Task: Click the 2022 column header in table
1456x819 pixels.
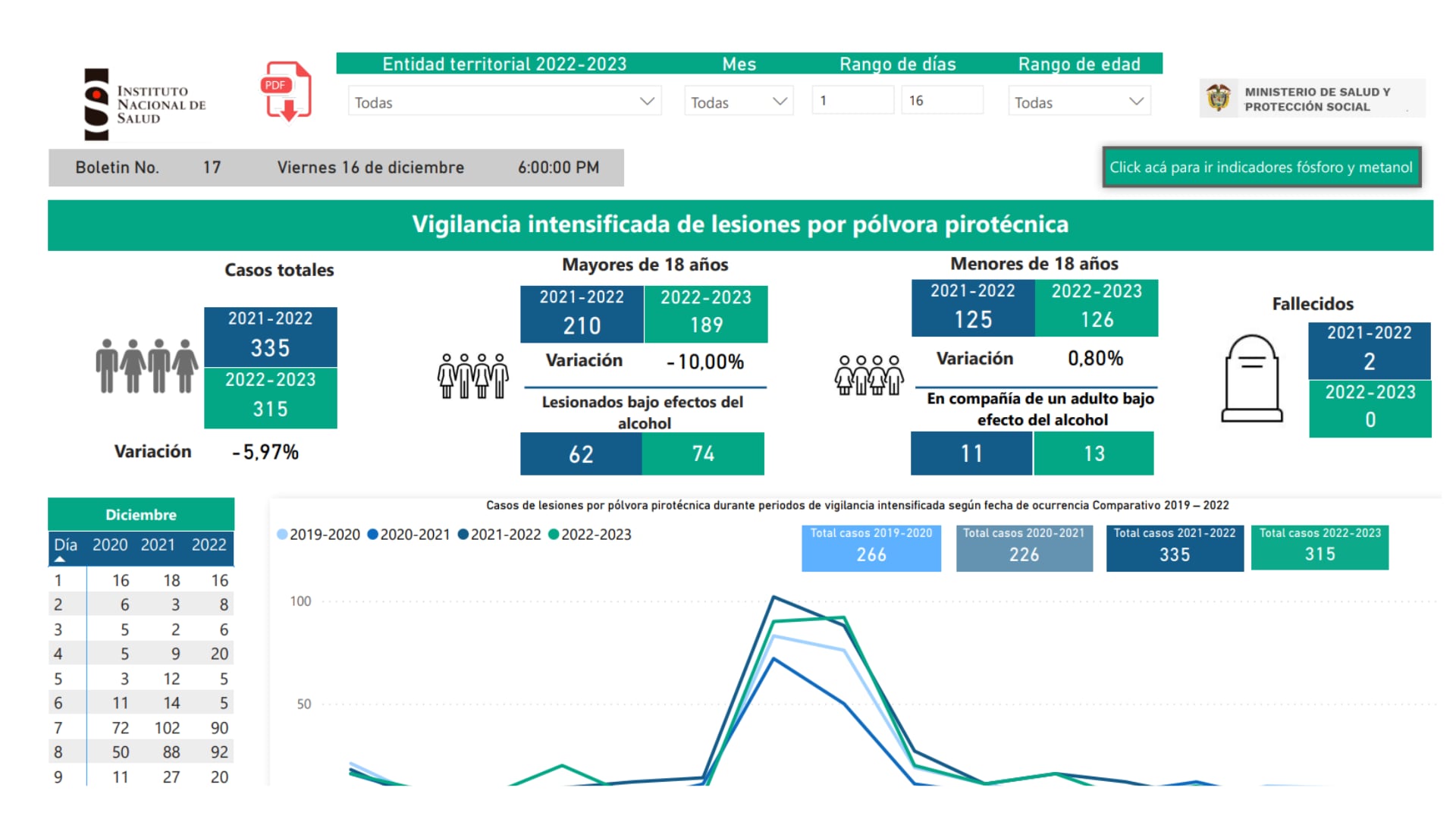Action: pos(209,544)
